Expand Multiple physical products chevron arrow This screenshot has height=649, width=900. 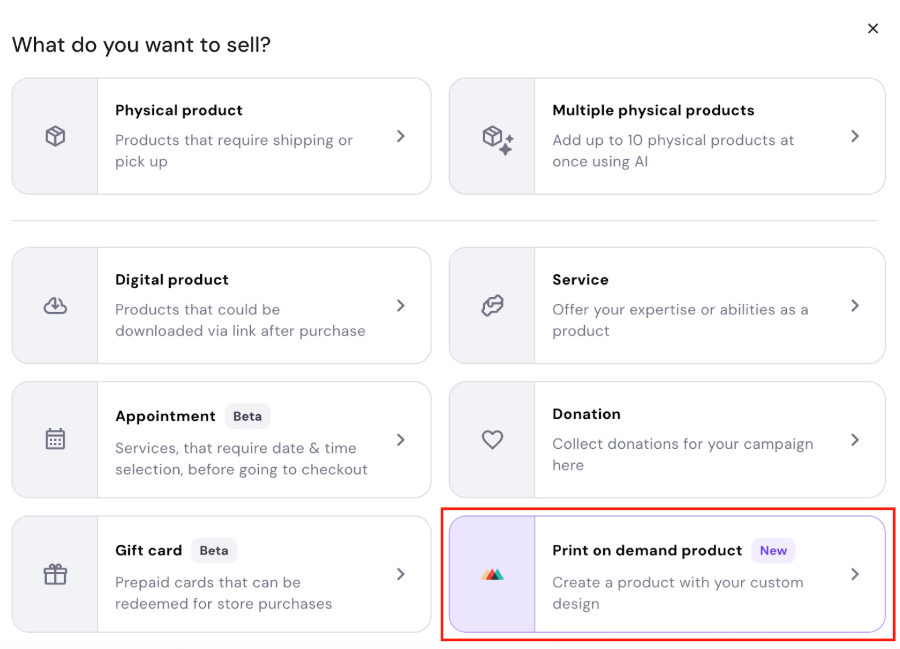(x=855, y=136)
